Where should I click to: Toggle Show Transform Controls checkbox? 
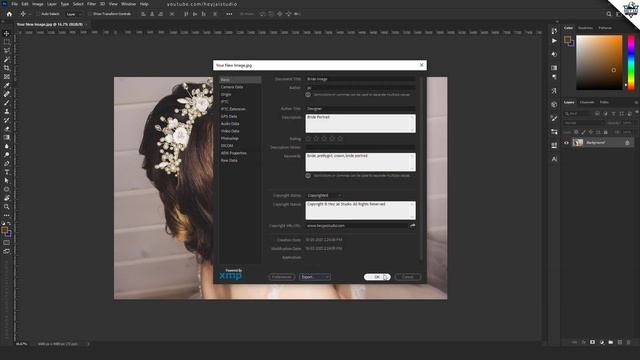[x=90, y=14]
